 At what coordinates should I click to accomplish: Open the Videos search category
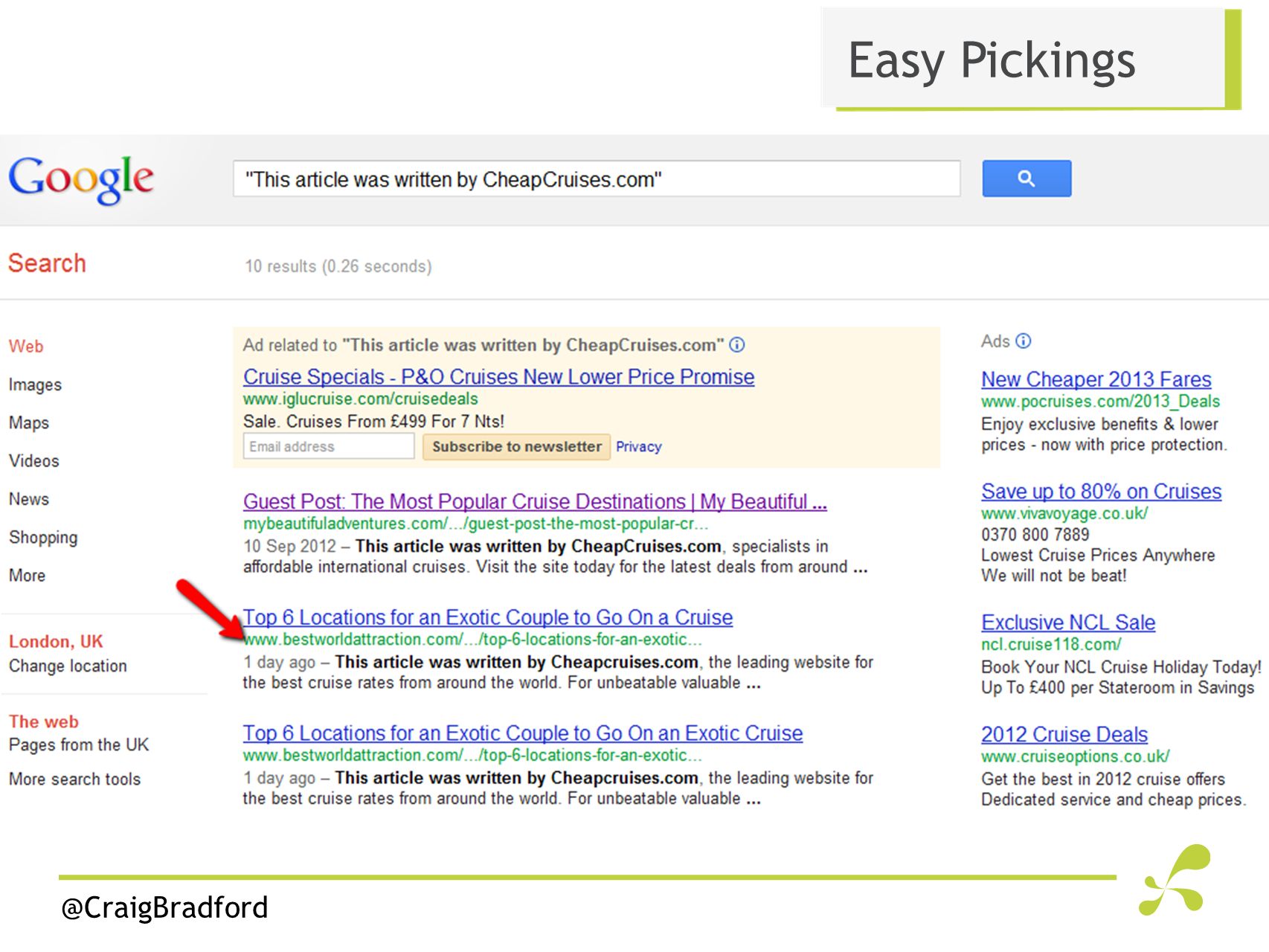click(x=33, y=460)
